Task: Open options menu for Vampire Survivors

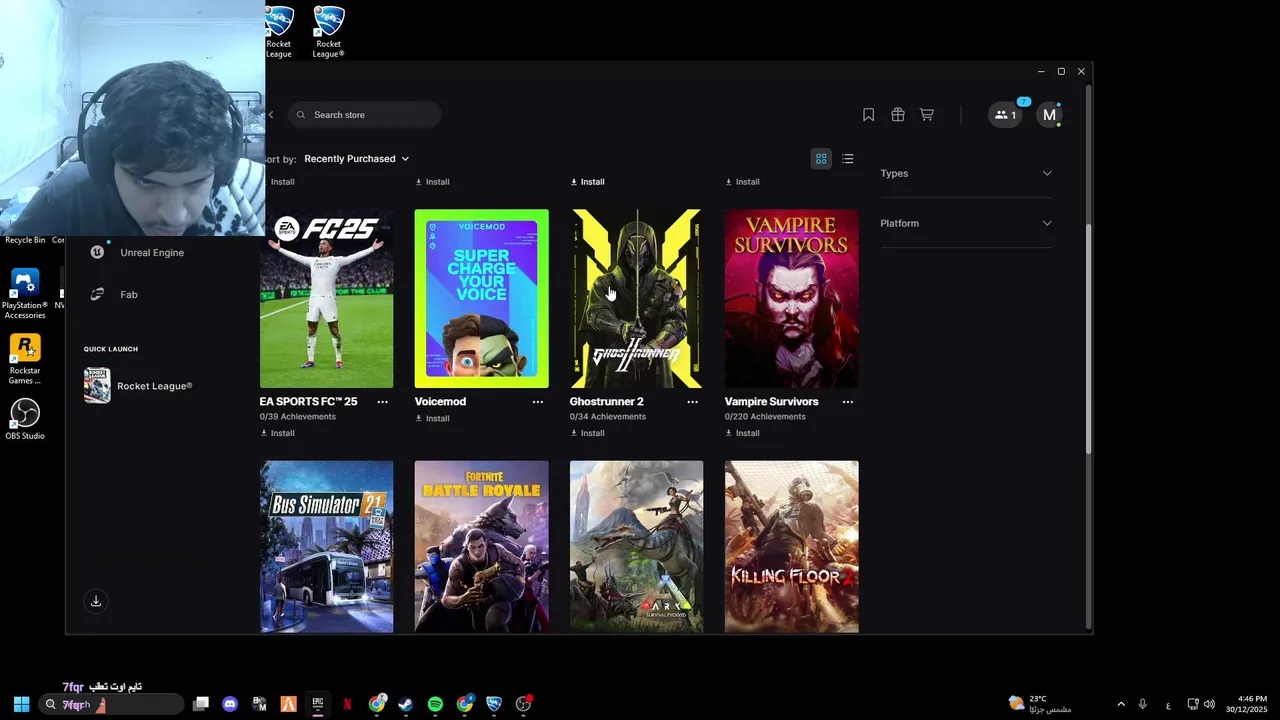Action: [847, 402]
